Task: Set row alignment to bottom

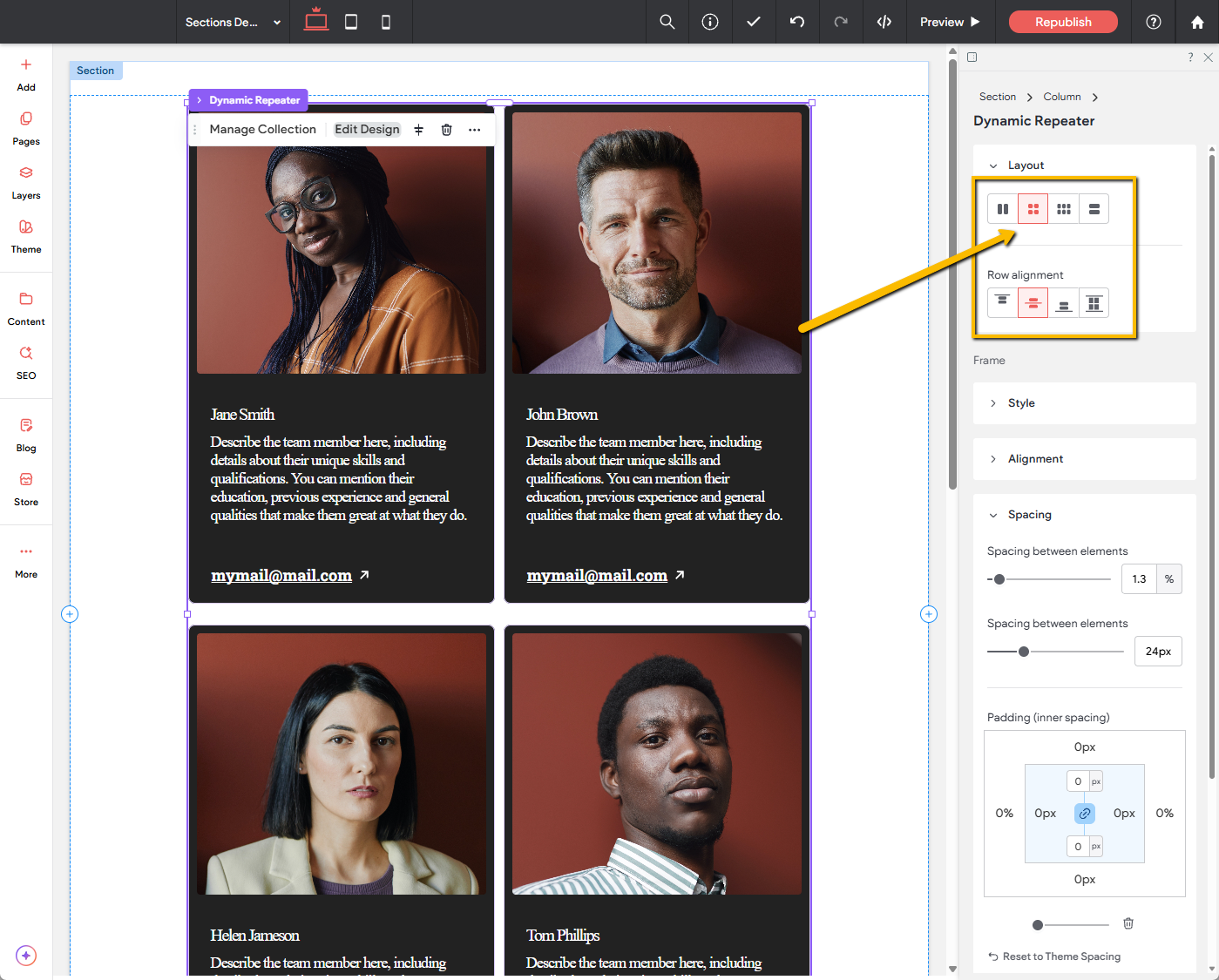Action: [x=1064, y=302]
